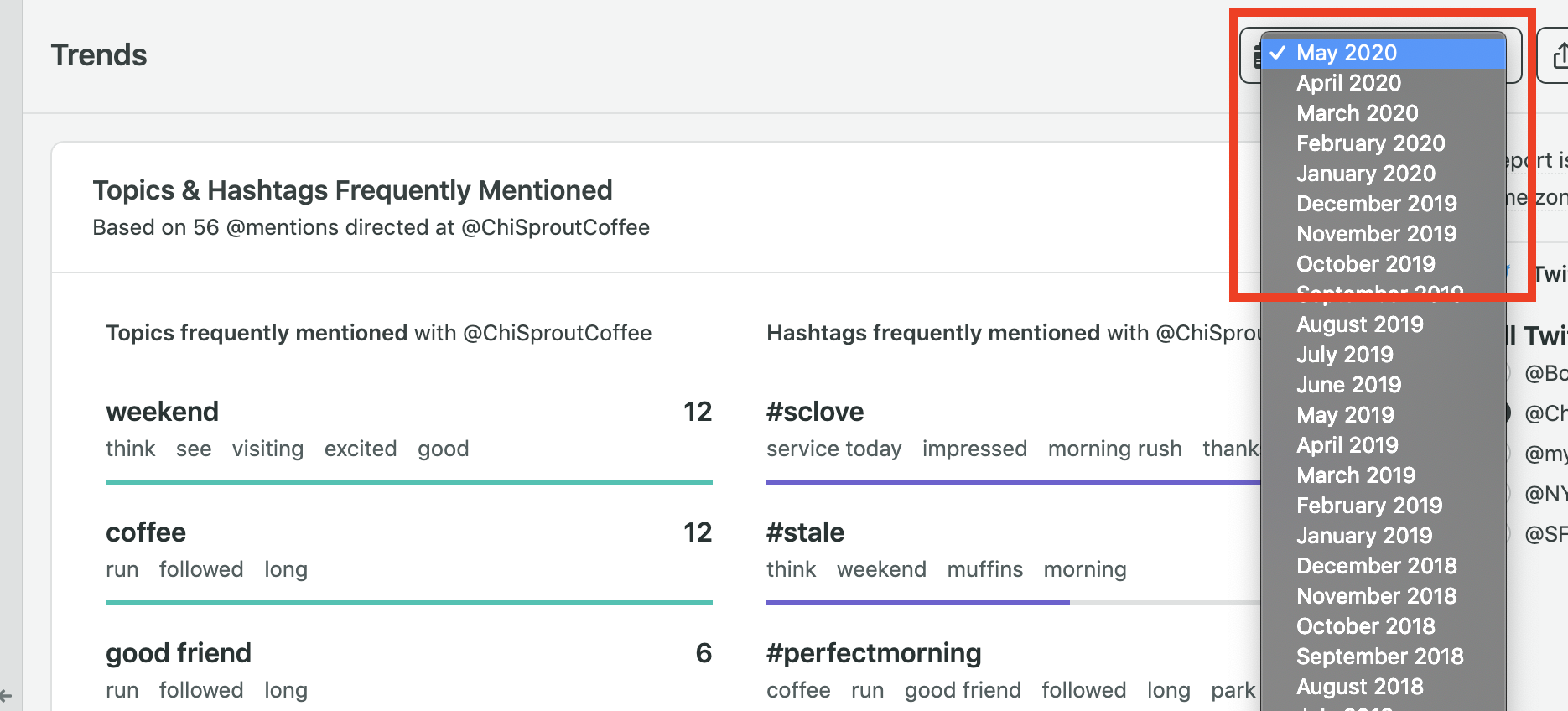Viewport: 1568px width, 711px height.
Task: Pick February 2020 from the date menu
Action: pyautogui.click(x=1370, y=143)
